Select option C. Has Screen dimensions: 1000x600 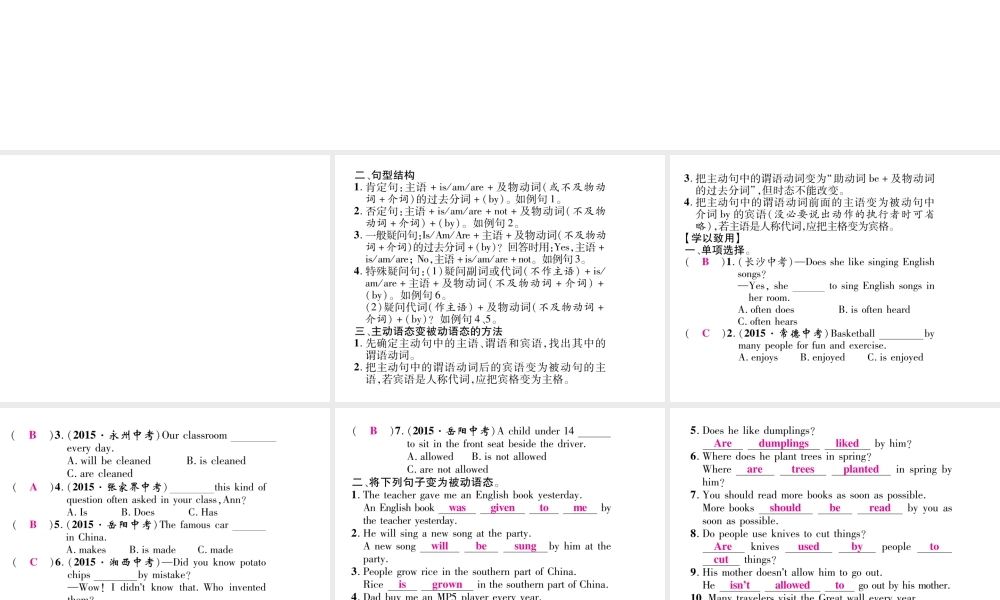[x=203, y=512]
